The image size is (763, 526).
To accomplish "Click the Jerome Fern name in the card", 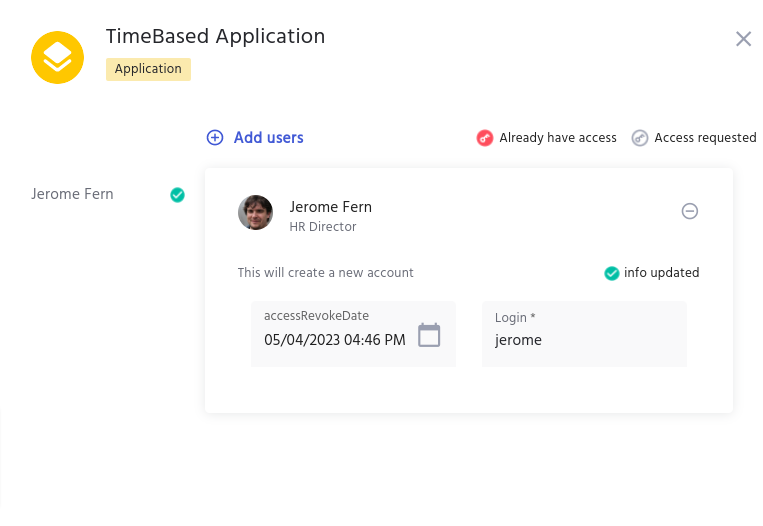I will (x=330, y=207).
